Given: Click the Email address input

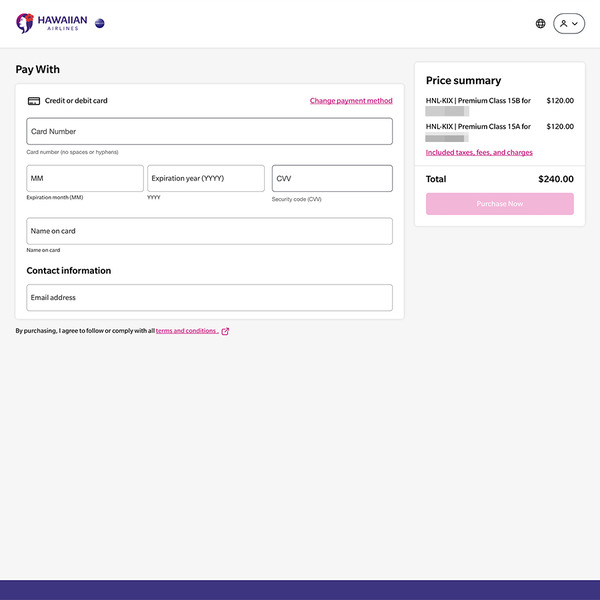Looking at the screenshot, I should pyautogui.click(x=209, y=298).
